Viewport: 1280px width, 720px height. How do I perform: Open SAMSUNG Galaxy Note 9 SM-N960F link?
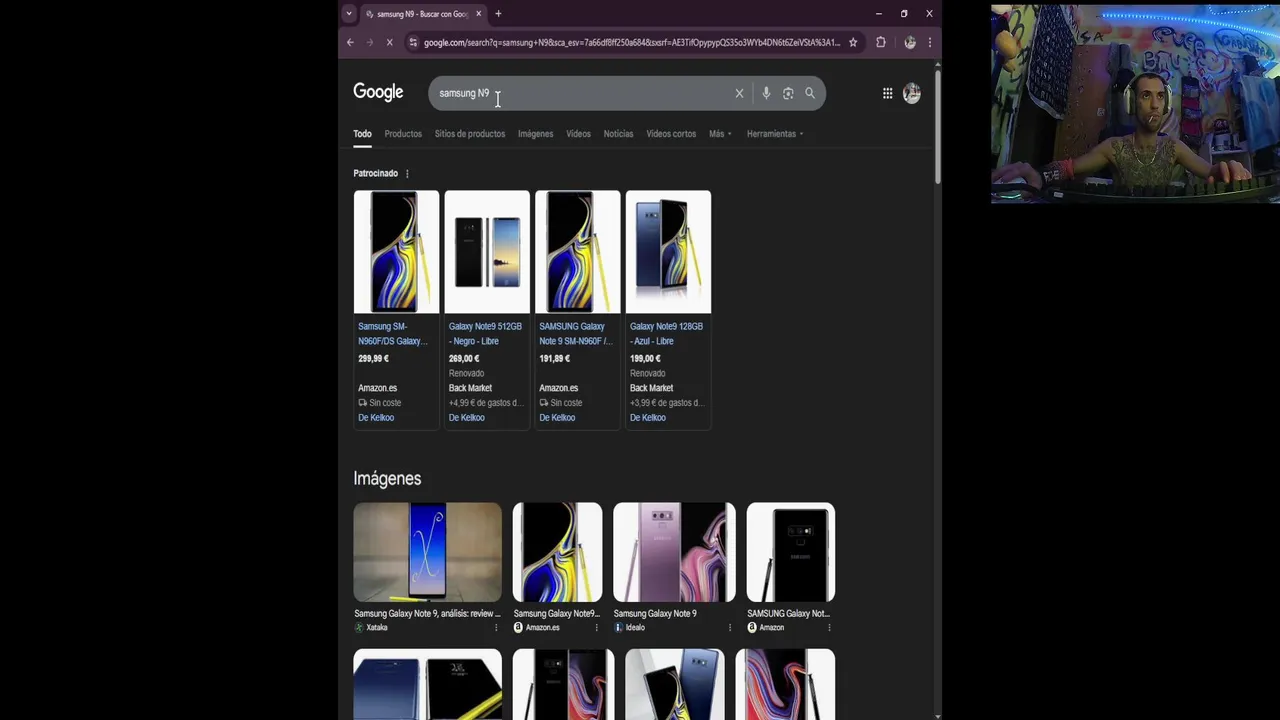[576, 334]
